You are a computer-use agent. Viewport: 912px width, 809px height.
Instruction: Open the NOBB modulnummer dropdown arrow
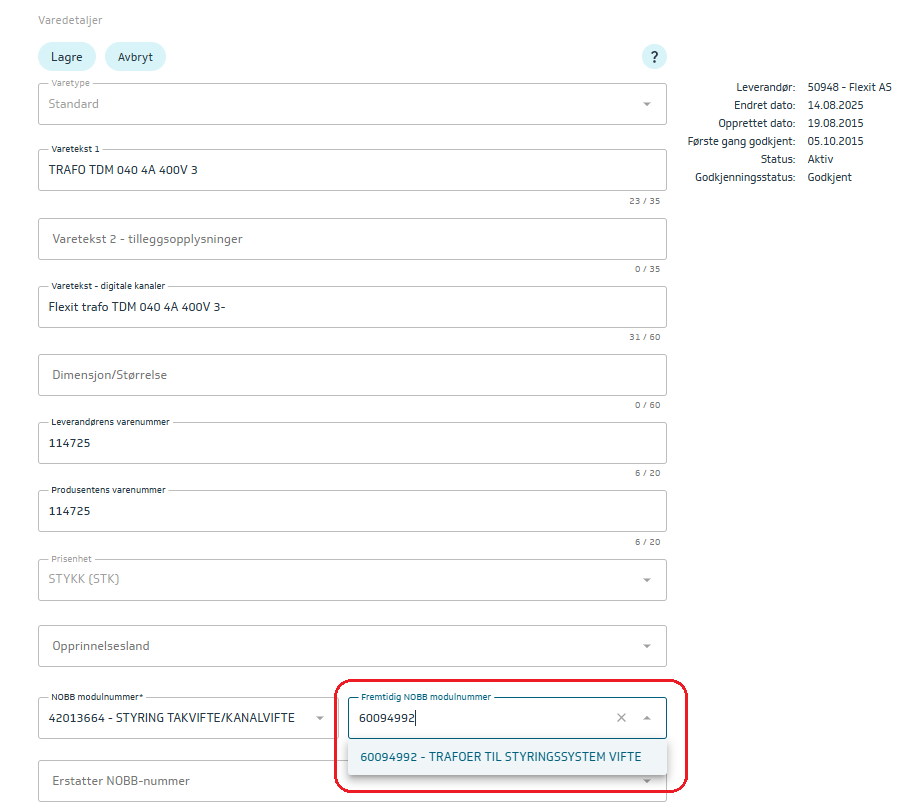(x=319, y=718)
